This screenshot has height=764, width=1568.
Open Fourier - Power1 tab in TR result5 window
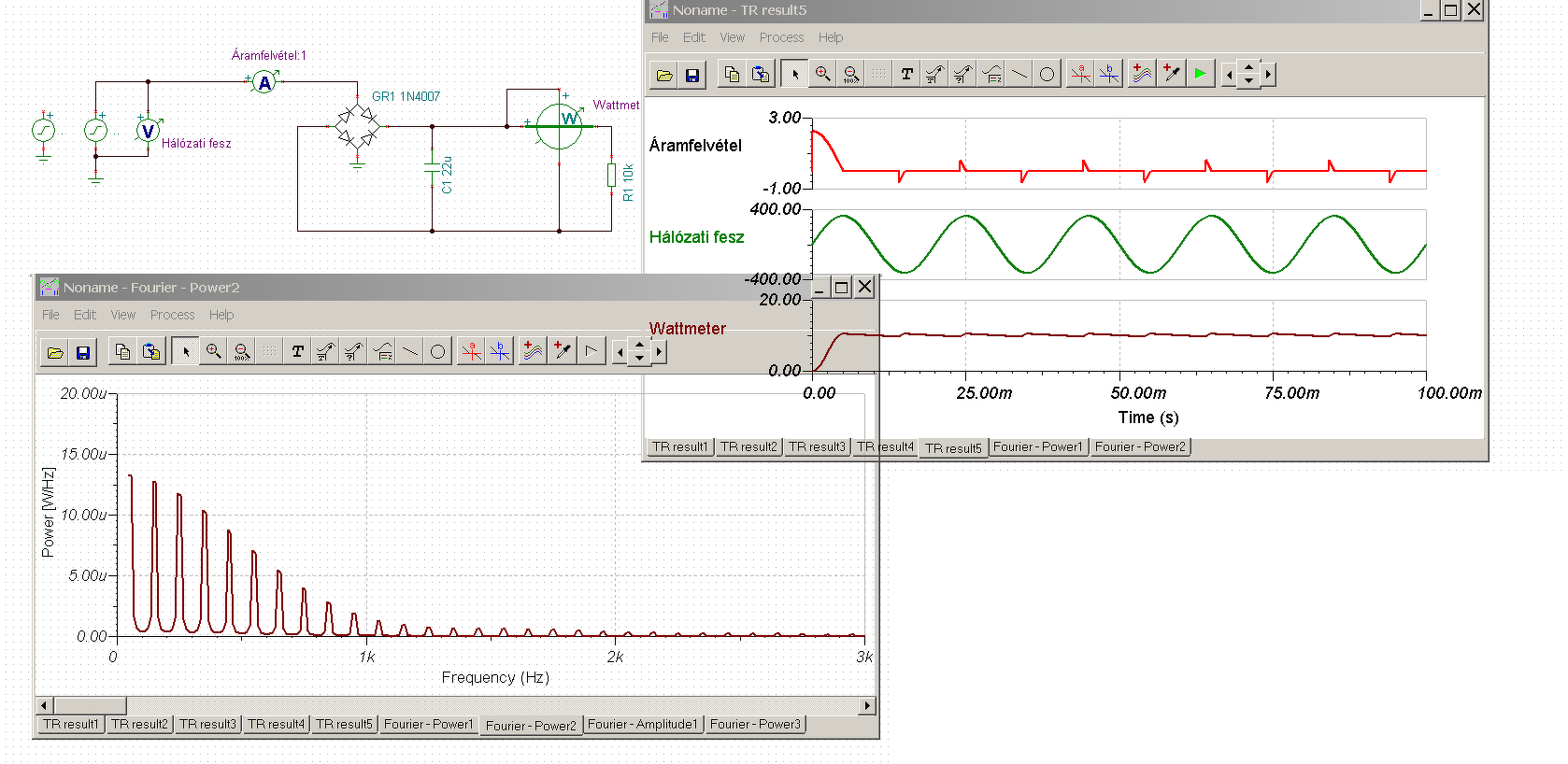click(x=1038, y=447)
